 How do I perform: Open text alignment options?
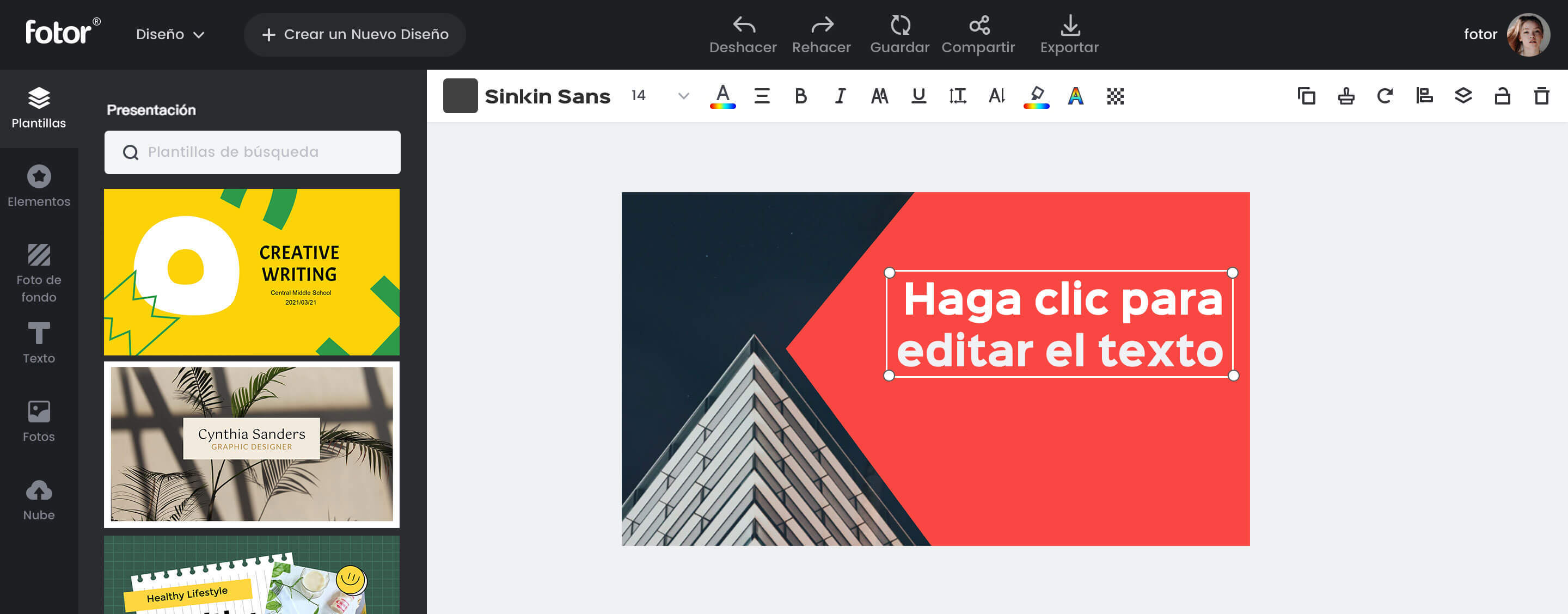click(762, 96)
